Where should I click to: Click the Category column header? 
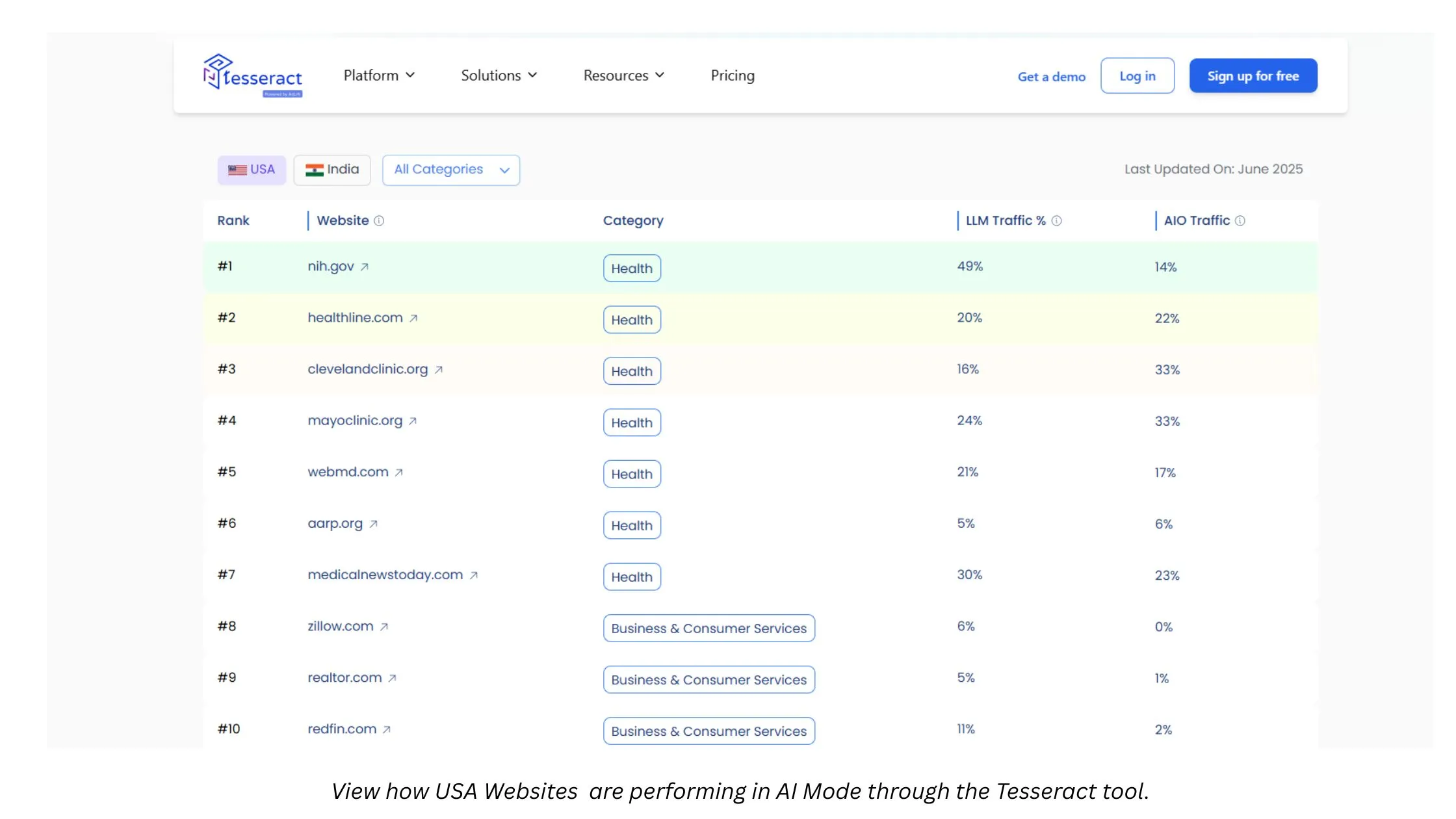(633, 221)
